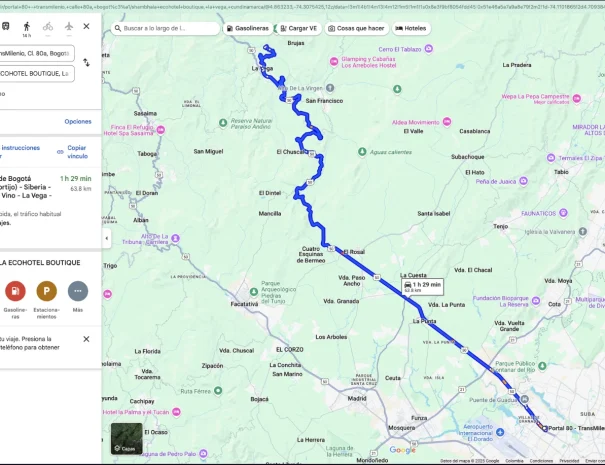The width and height of the screenshot is (605, 465).
Task: Search Estacionamientos near the destination
Action: (x=47, y=291)
